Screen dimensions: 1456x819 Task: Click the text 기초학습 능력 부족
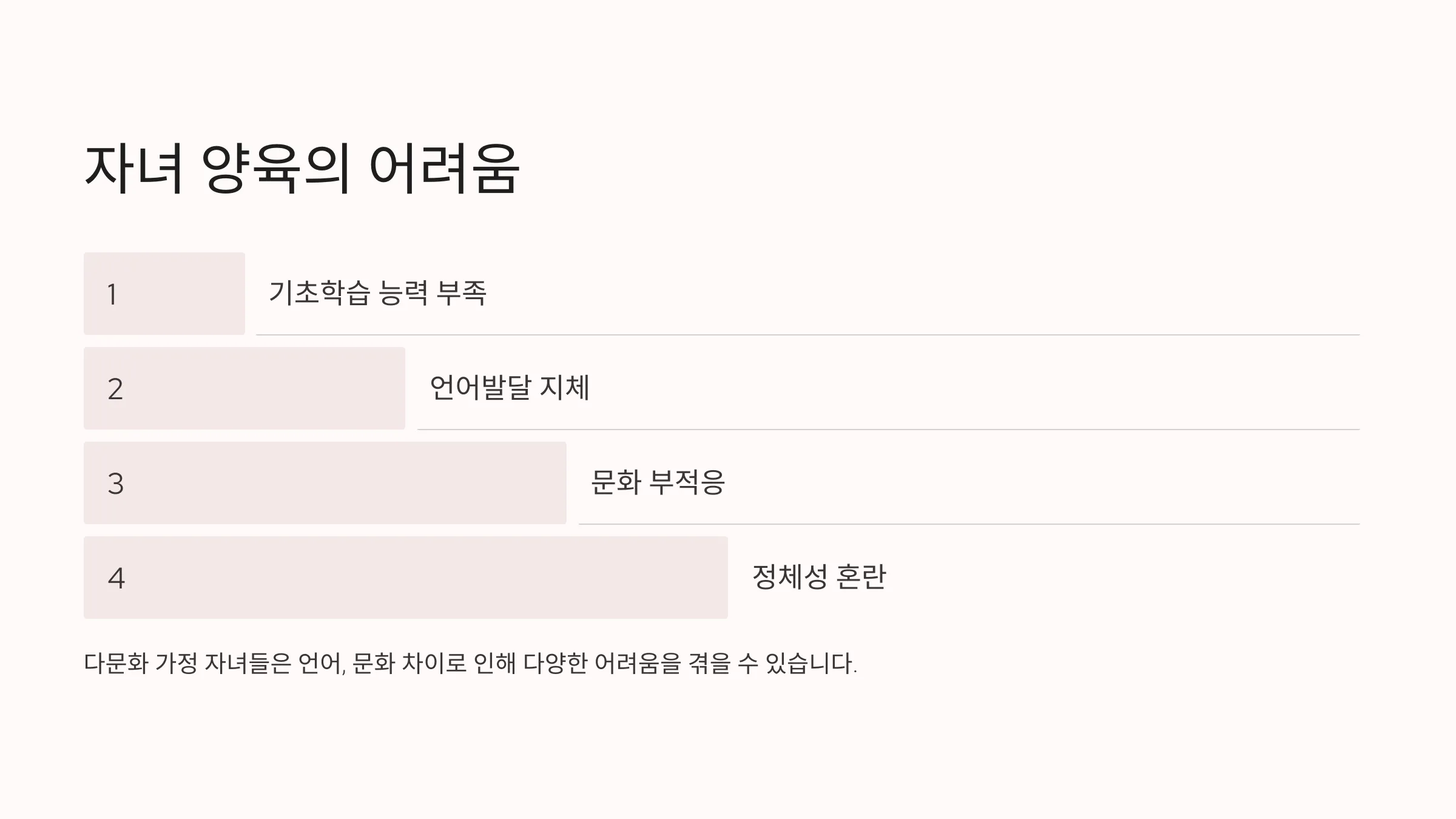point(377,293)
